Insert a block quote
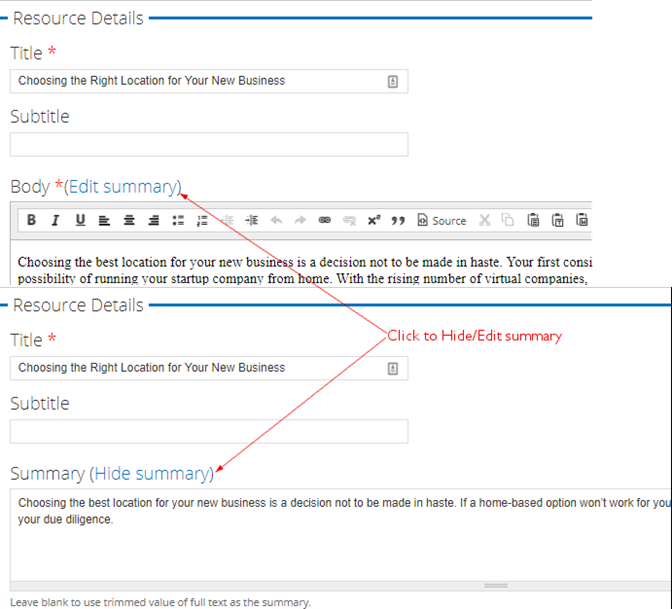This screenshot has width=672, height=609. click(398, 220)
